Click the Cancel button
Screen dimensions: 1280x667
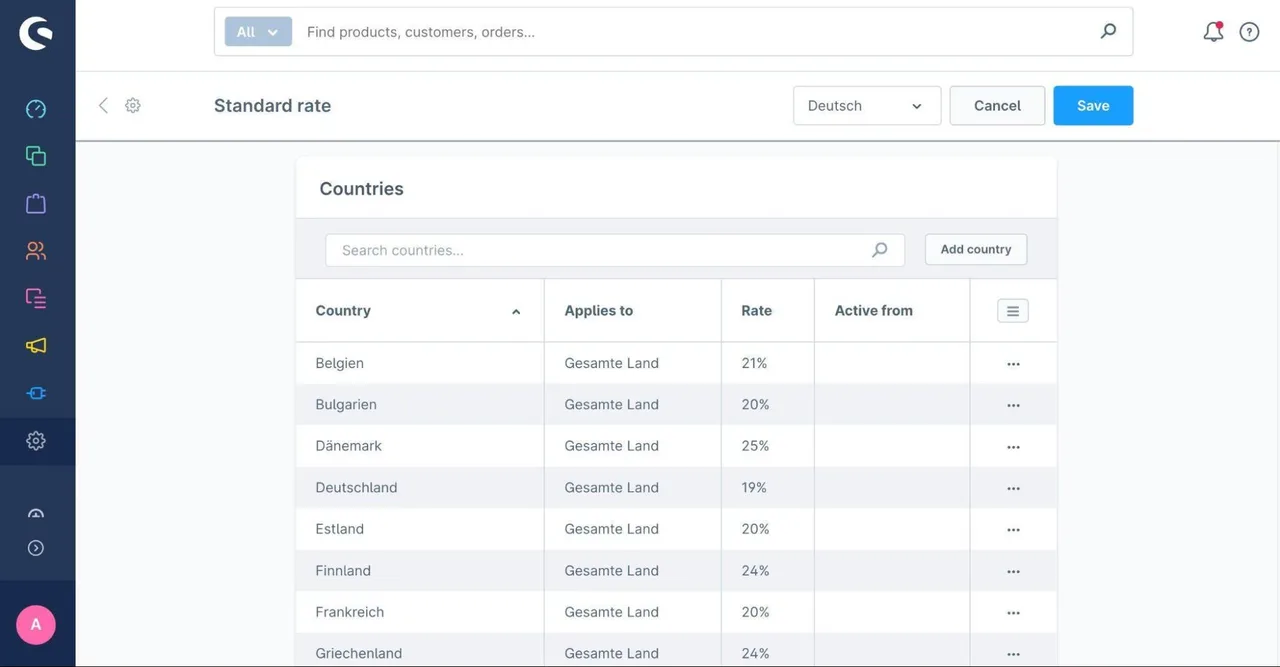pos(997,105)
